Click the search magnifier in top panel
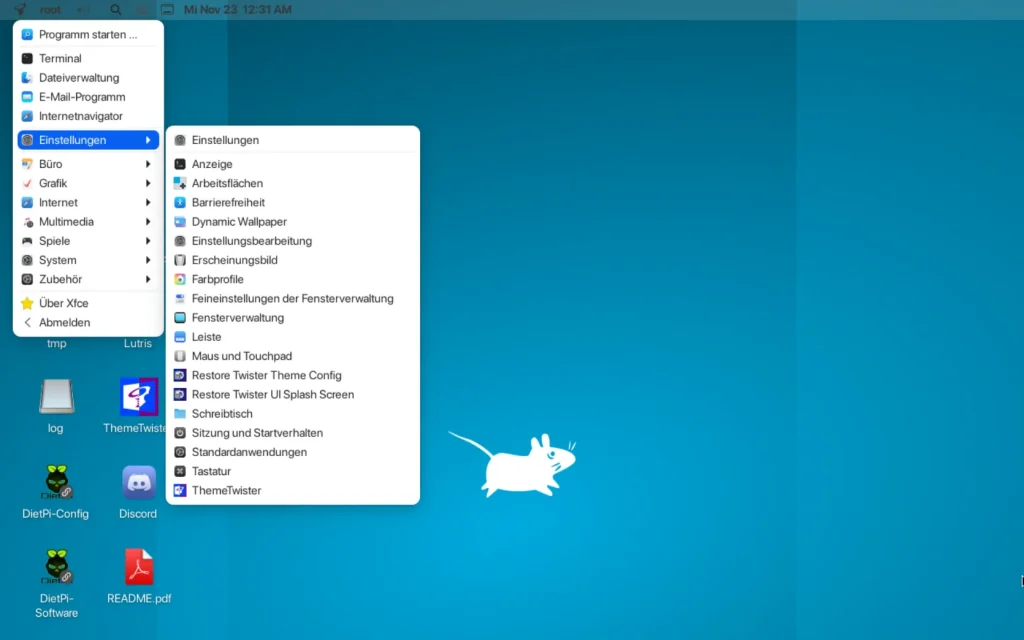This screenshot has height=640, width=1024. [x=116, y=10]
